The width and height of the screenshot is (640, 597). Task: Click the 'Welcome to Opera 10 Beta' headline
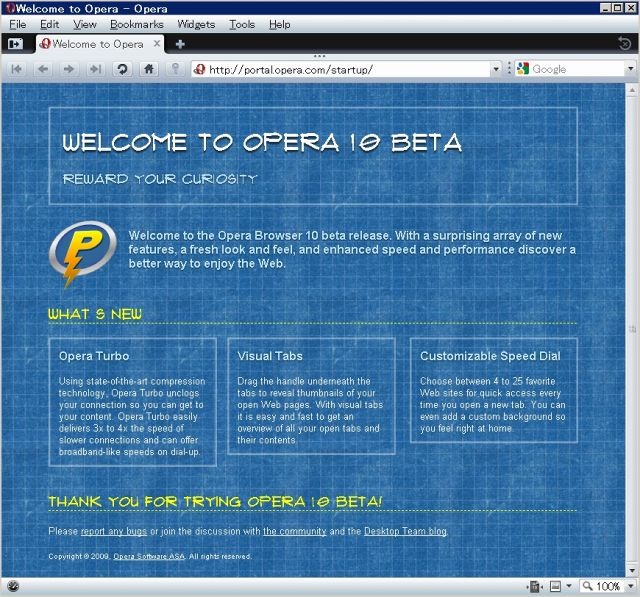262,142
